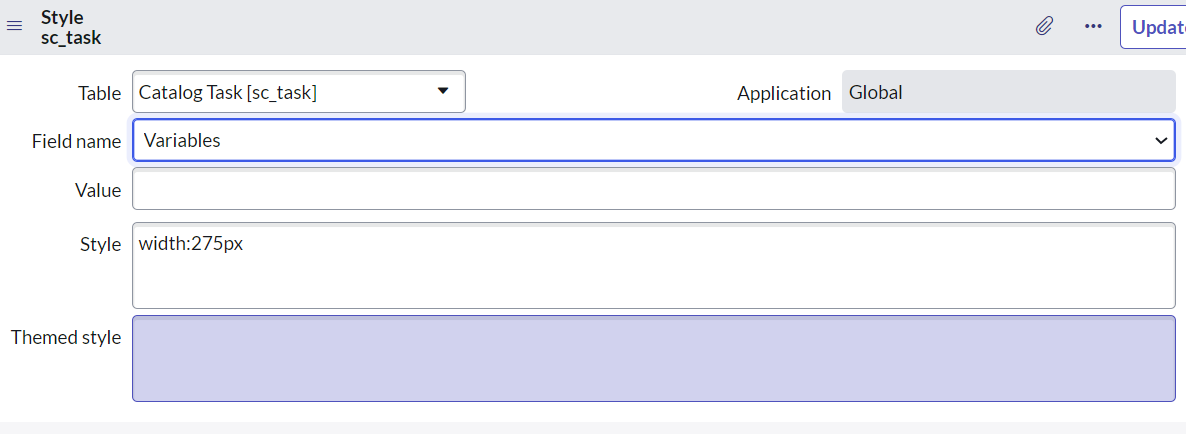Open the more options ellipsis menu
This screenshot has width=1186, height=434.
(x=1093, y=26)
